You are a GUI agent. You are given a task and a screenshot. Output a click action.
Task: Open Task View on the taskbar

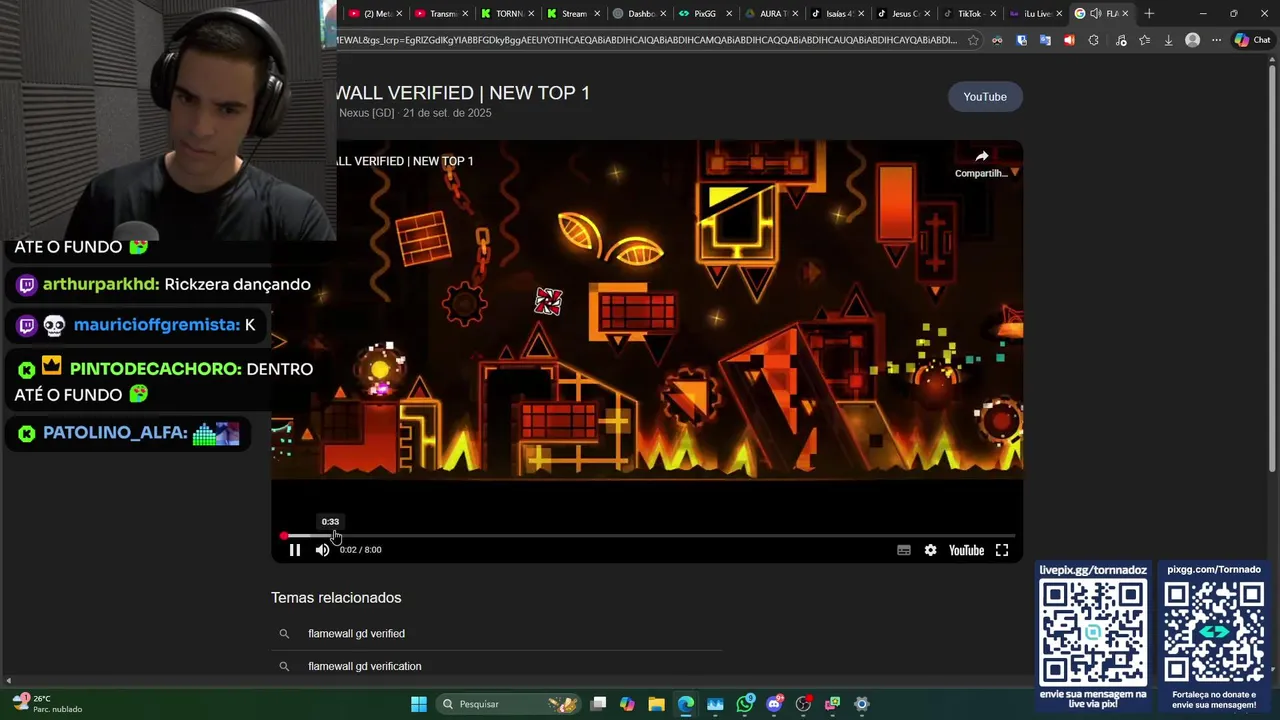(x=598, y=704)
